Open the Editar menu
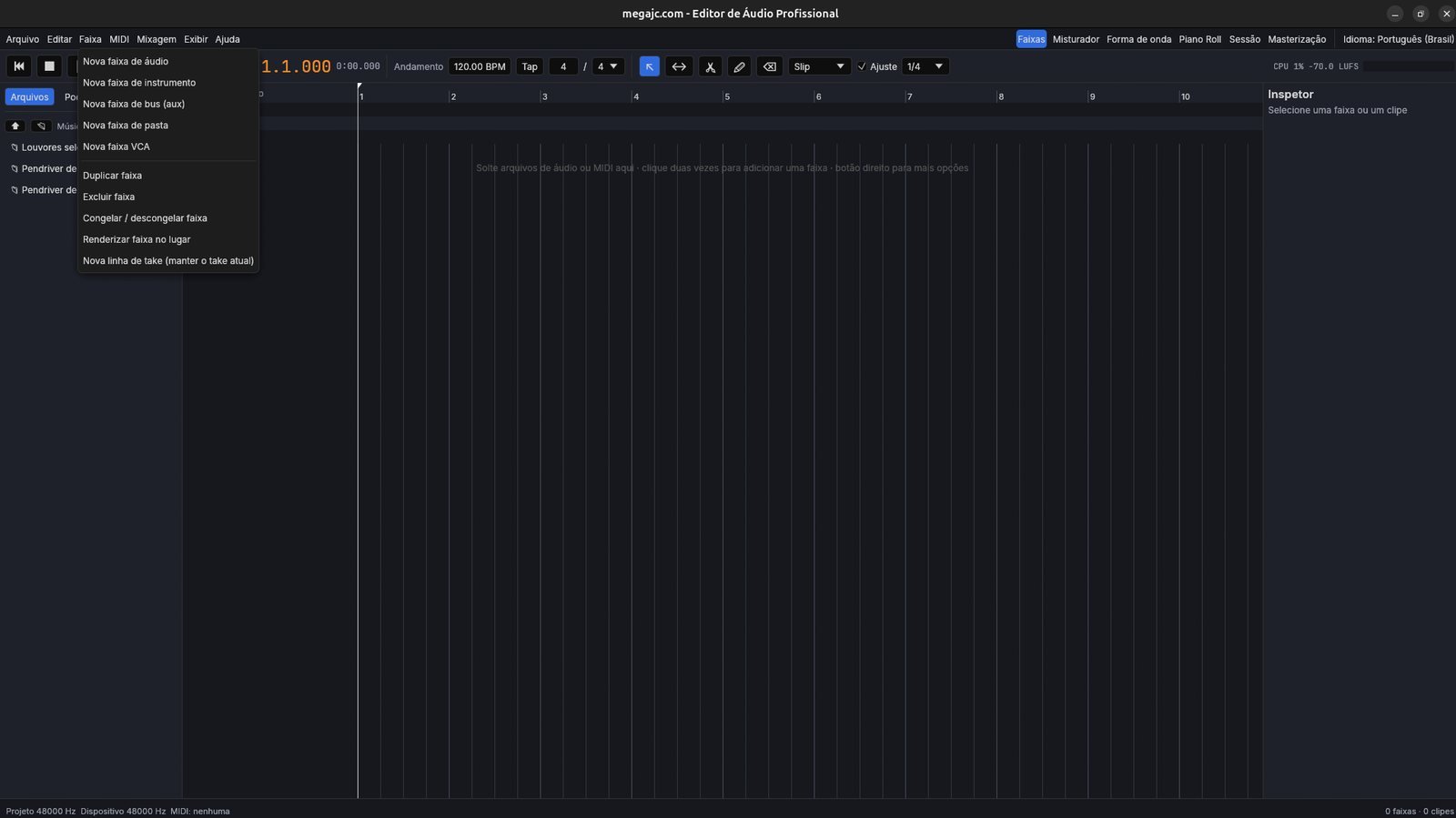Viewport: 1456px width, 818px height. pyautogui.click(x=59, y=39)
